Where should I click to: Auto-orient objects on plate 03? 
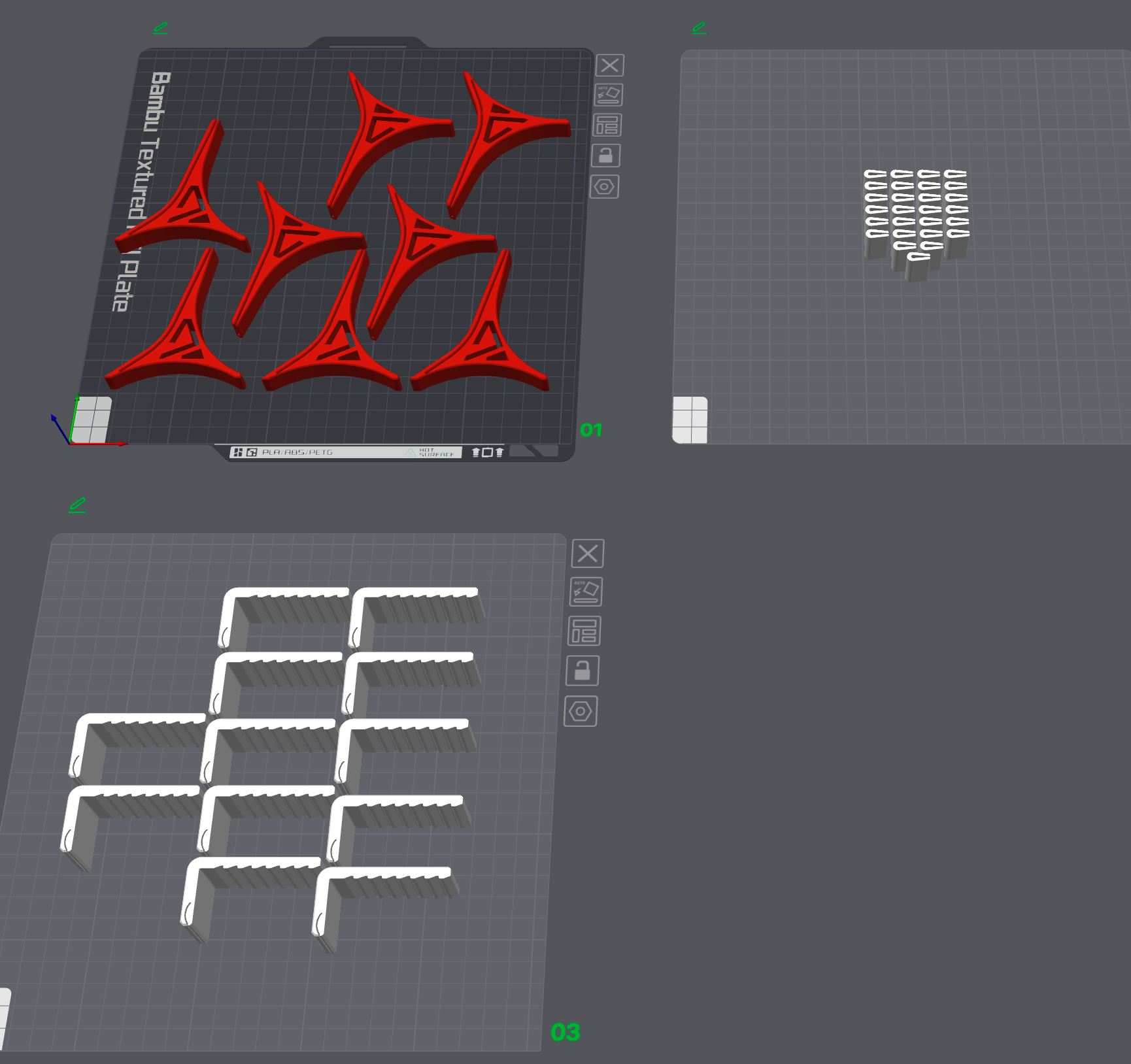[586, 592]
